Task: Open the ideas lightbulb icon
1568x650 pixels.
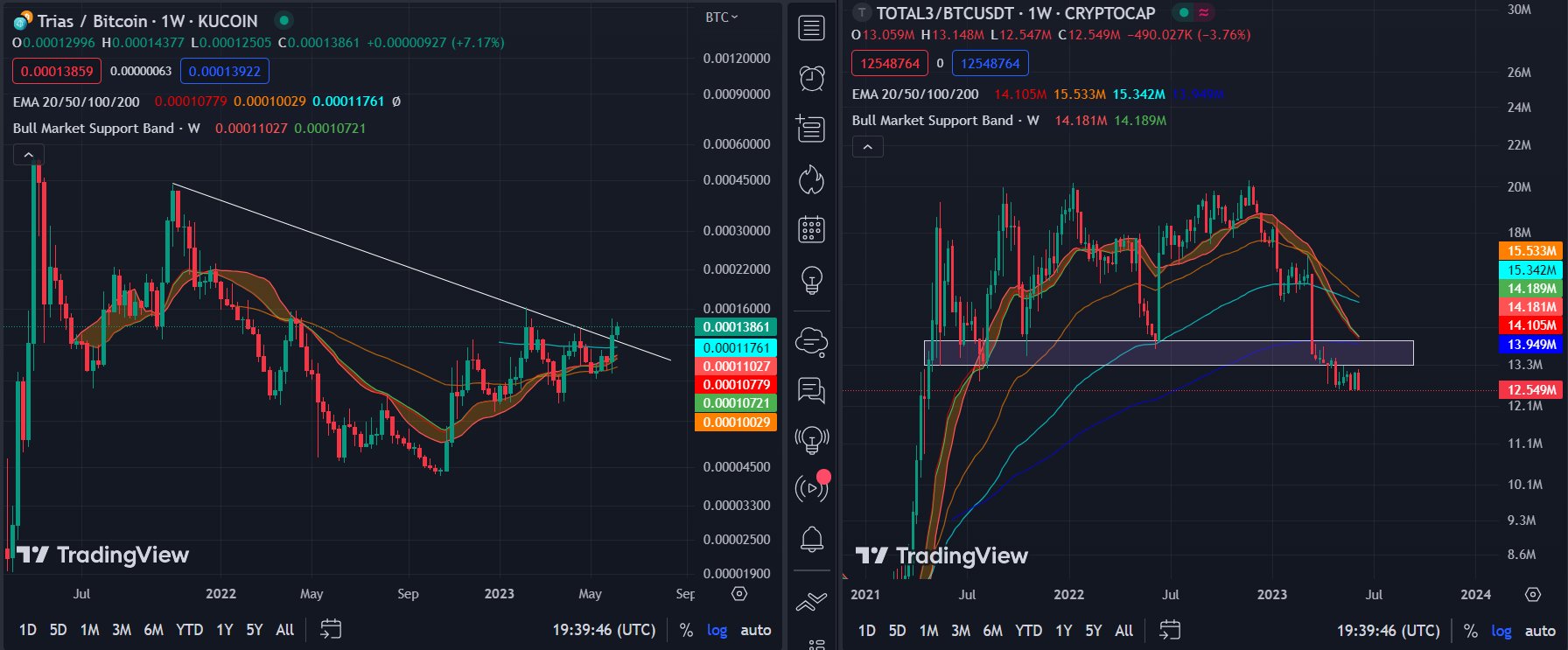Action: coord(811,280)
